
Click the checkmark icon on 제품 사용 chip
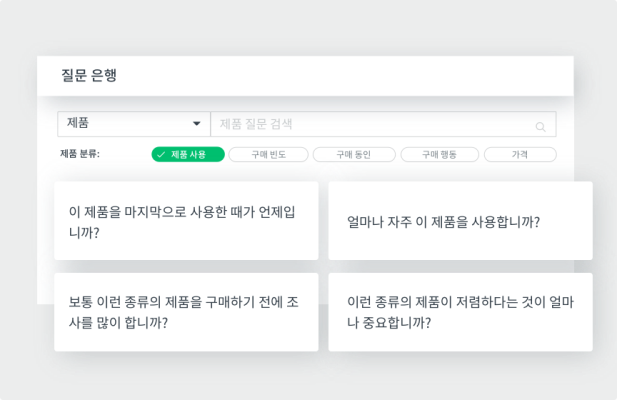tap(161, 155)
